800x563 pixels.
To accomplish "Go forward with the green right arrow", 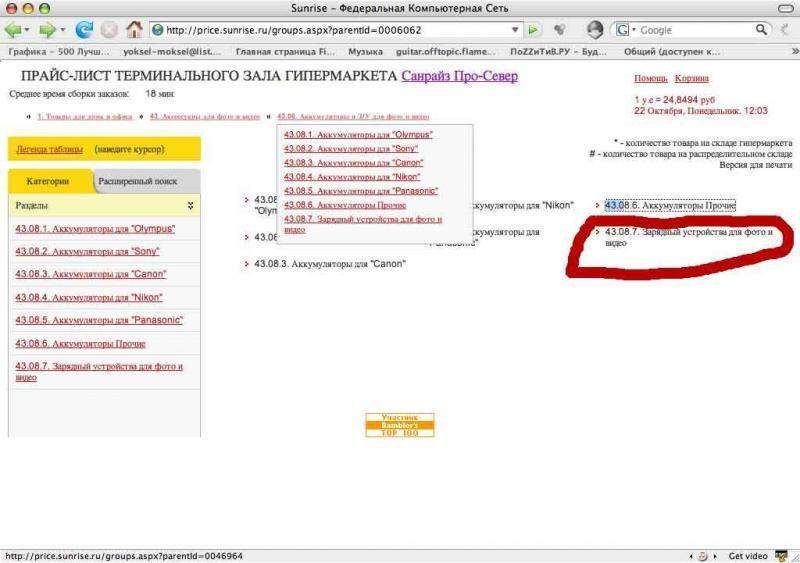I will tap(48, 30).
